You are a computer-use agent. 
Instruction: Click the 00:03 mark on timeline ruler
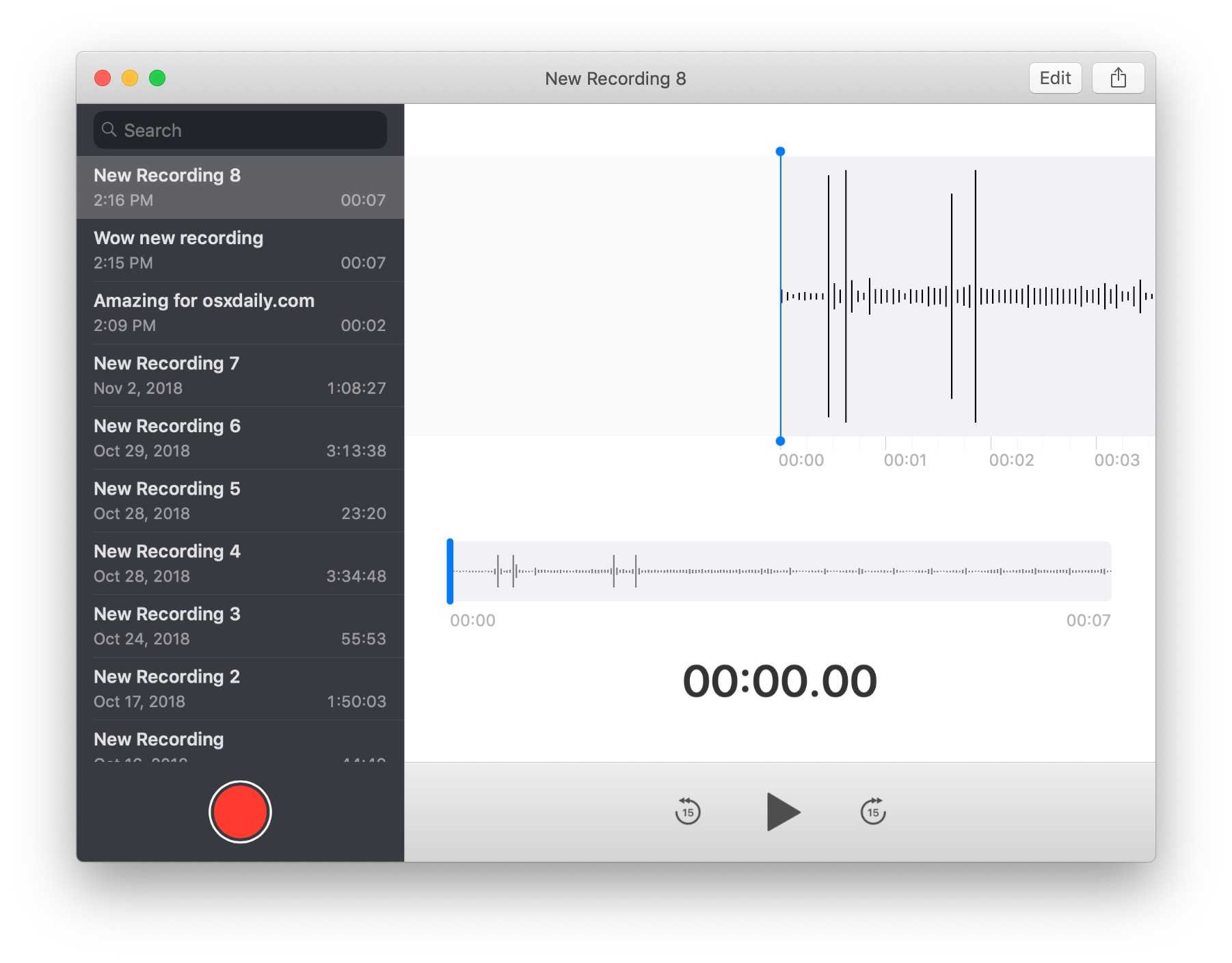click(1117, 460)
